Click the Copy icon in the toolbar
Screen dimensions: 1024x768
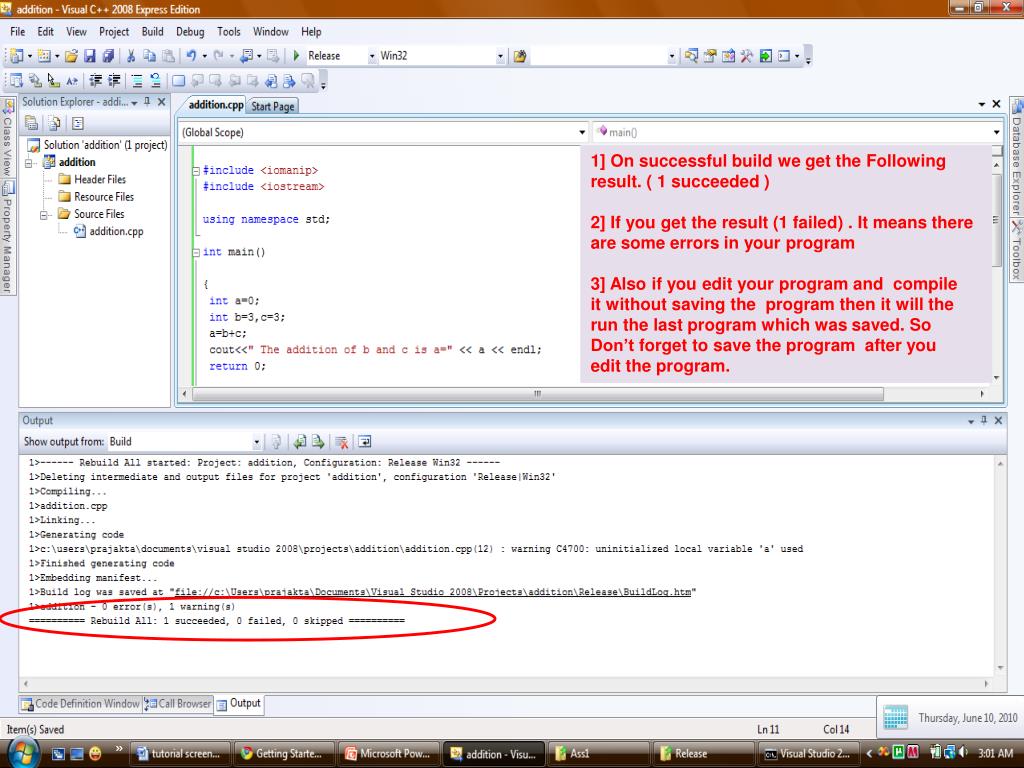(149, 56)
